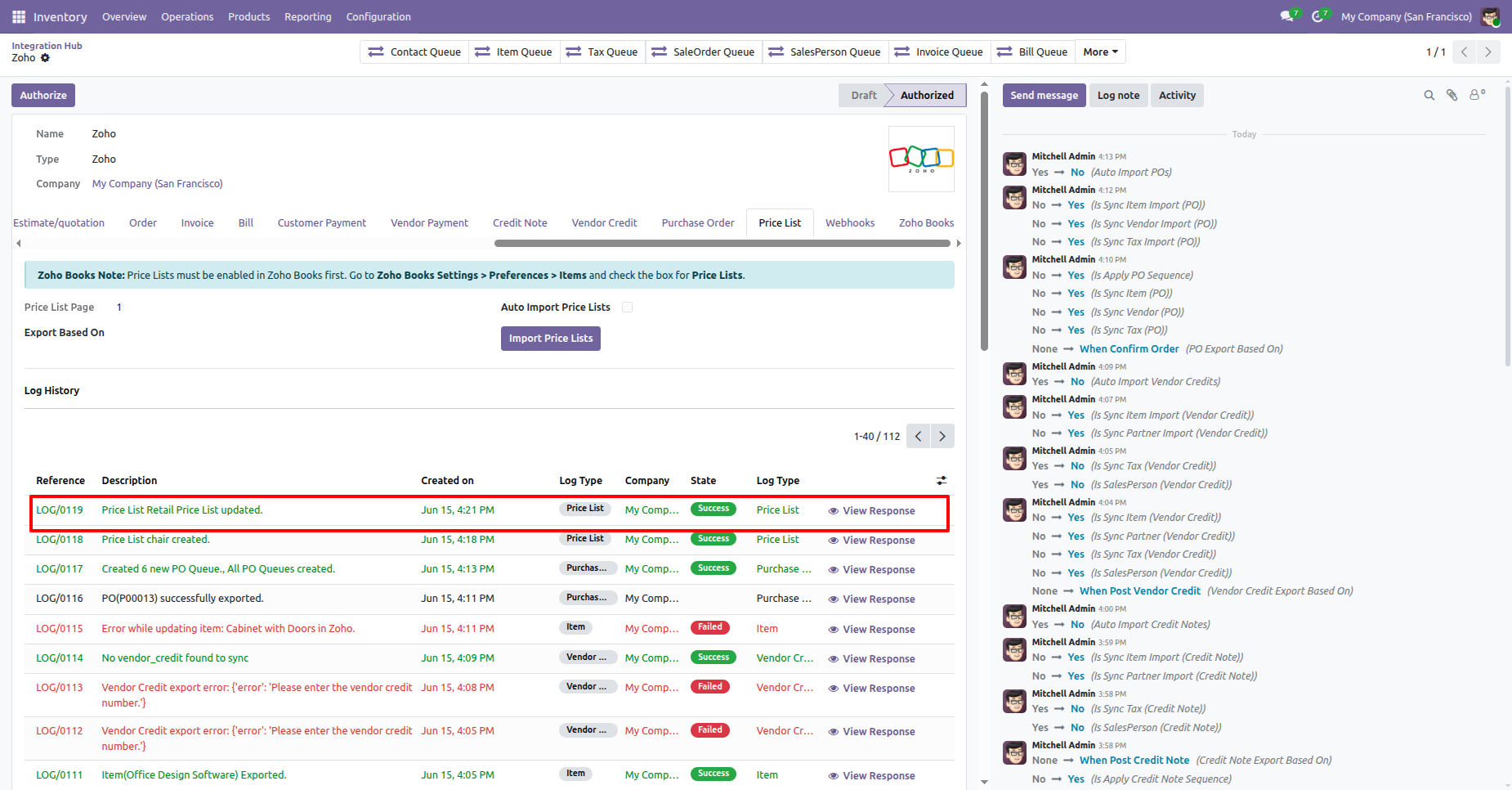This screenshot has width=1512, height=790.
Task: Attach files using the paperclip icon
Action: [x=1452, y=96]
